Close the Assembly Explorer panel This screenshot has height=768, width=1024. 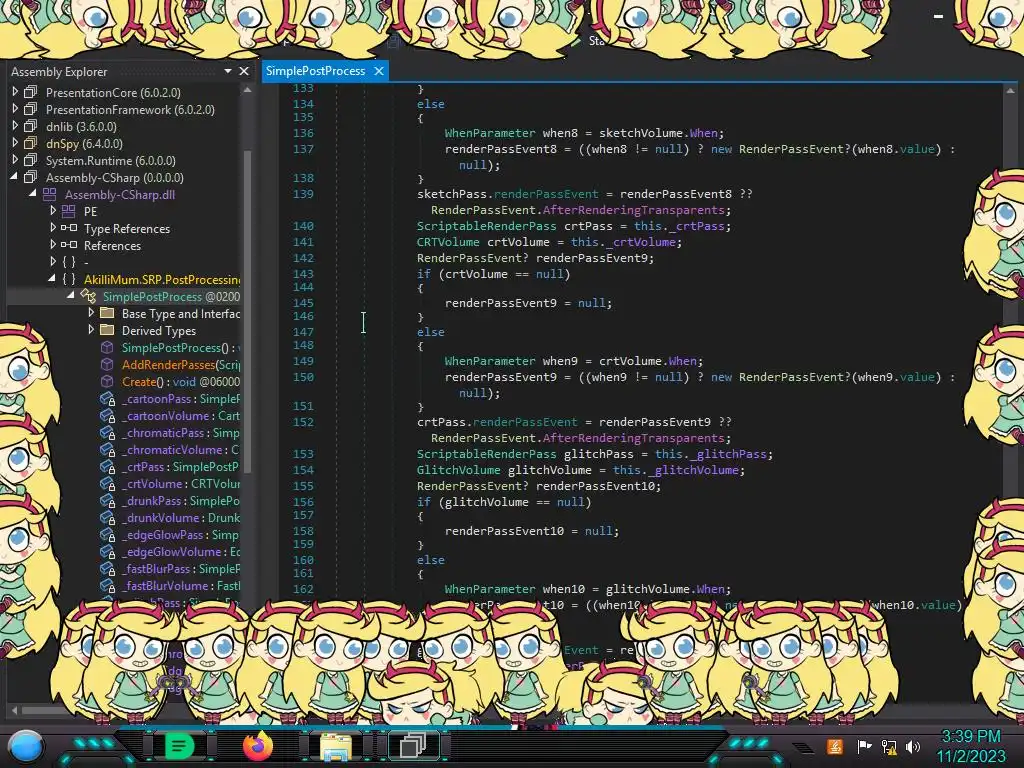click(x=244, y=71)
